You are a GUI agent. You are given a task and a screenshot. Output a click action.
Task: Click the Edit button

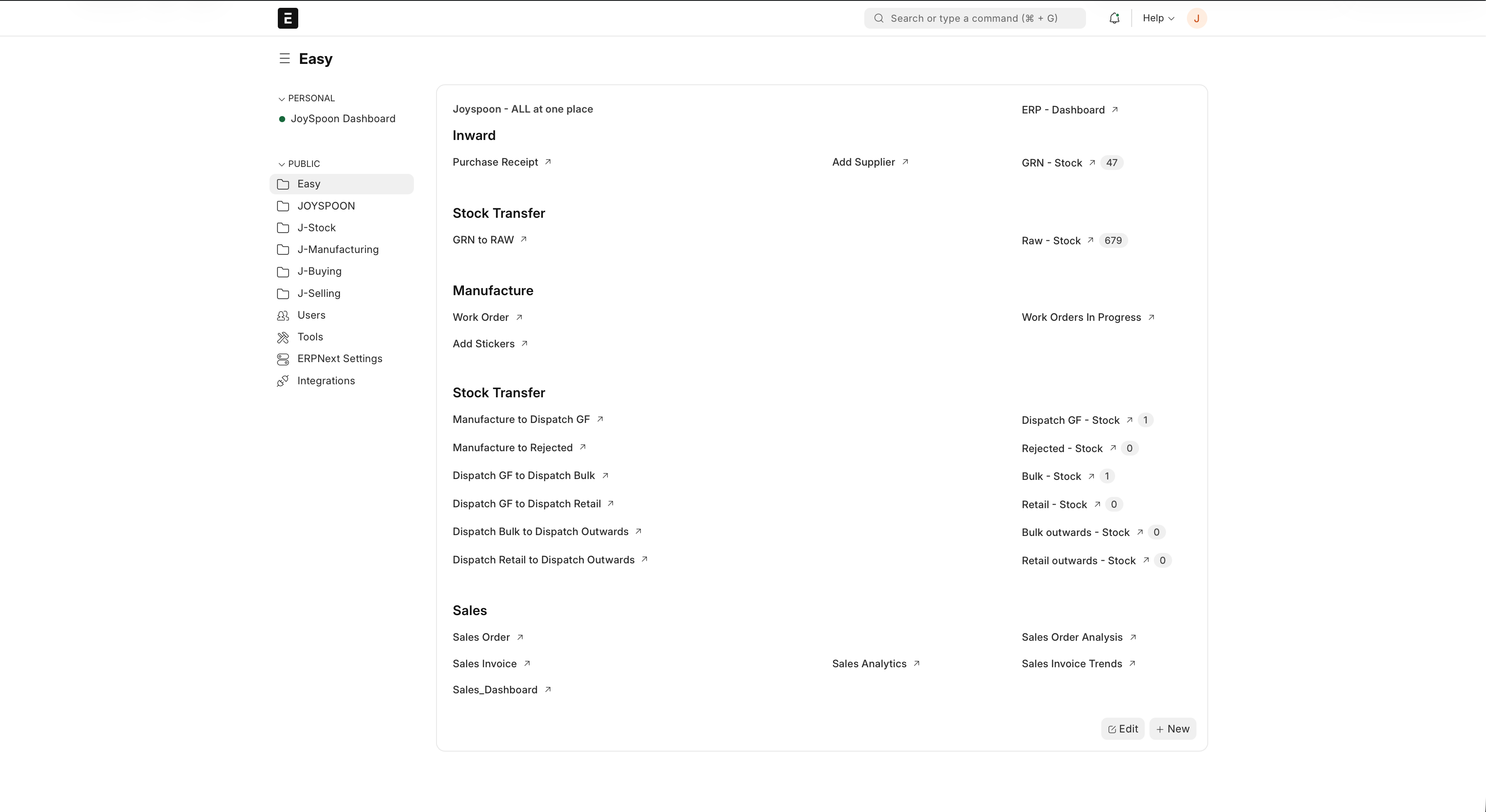[1123, 729]
